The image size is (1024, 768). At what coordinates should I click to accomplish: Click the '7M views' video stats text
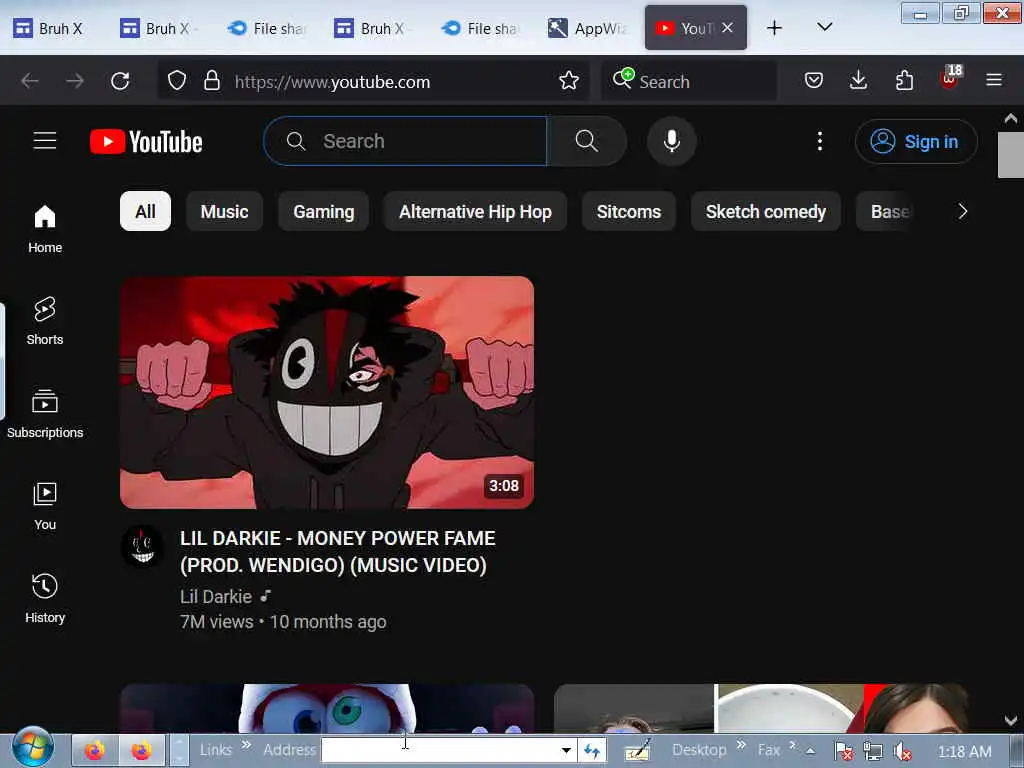(x=217, y=622)
